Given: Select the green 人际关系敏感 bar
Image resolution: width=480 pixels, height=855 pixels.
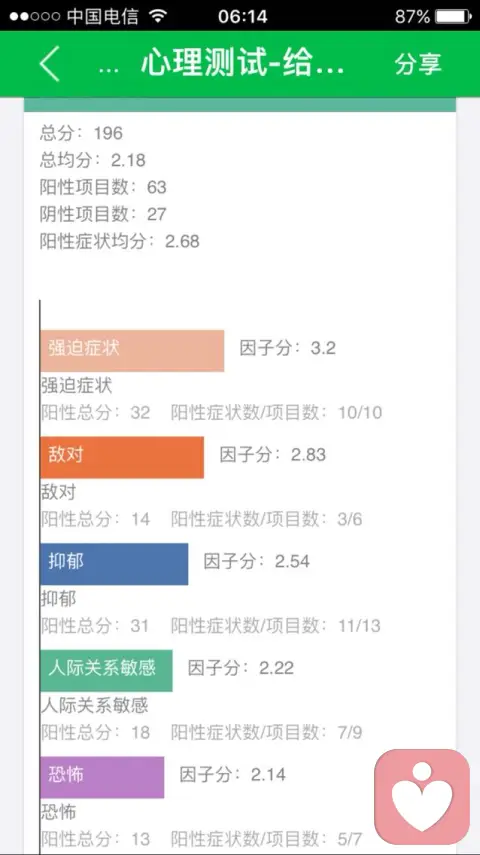Looking at the screenshot, I should tap(106, 670).
